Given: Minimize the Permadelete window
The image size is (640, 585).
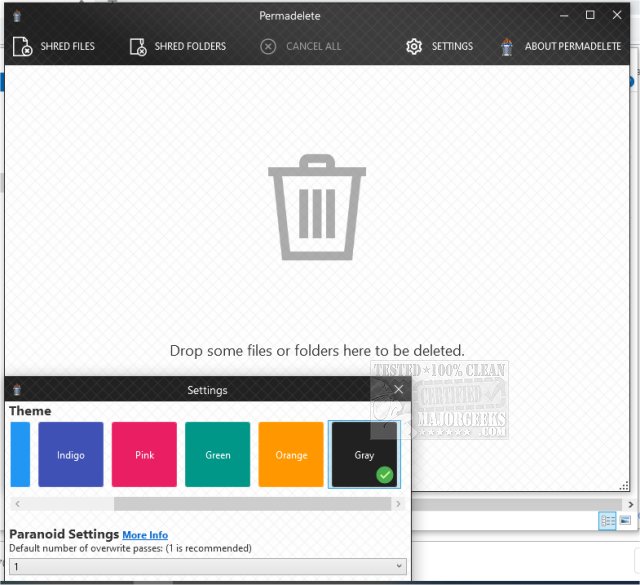Looking at the screenshot, I should [x=564, y=16].
